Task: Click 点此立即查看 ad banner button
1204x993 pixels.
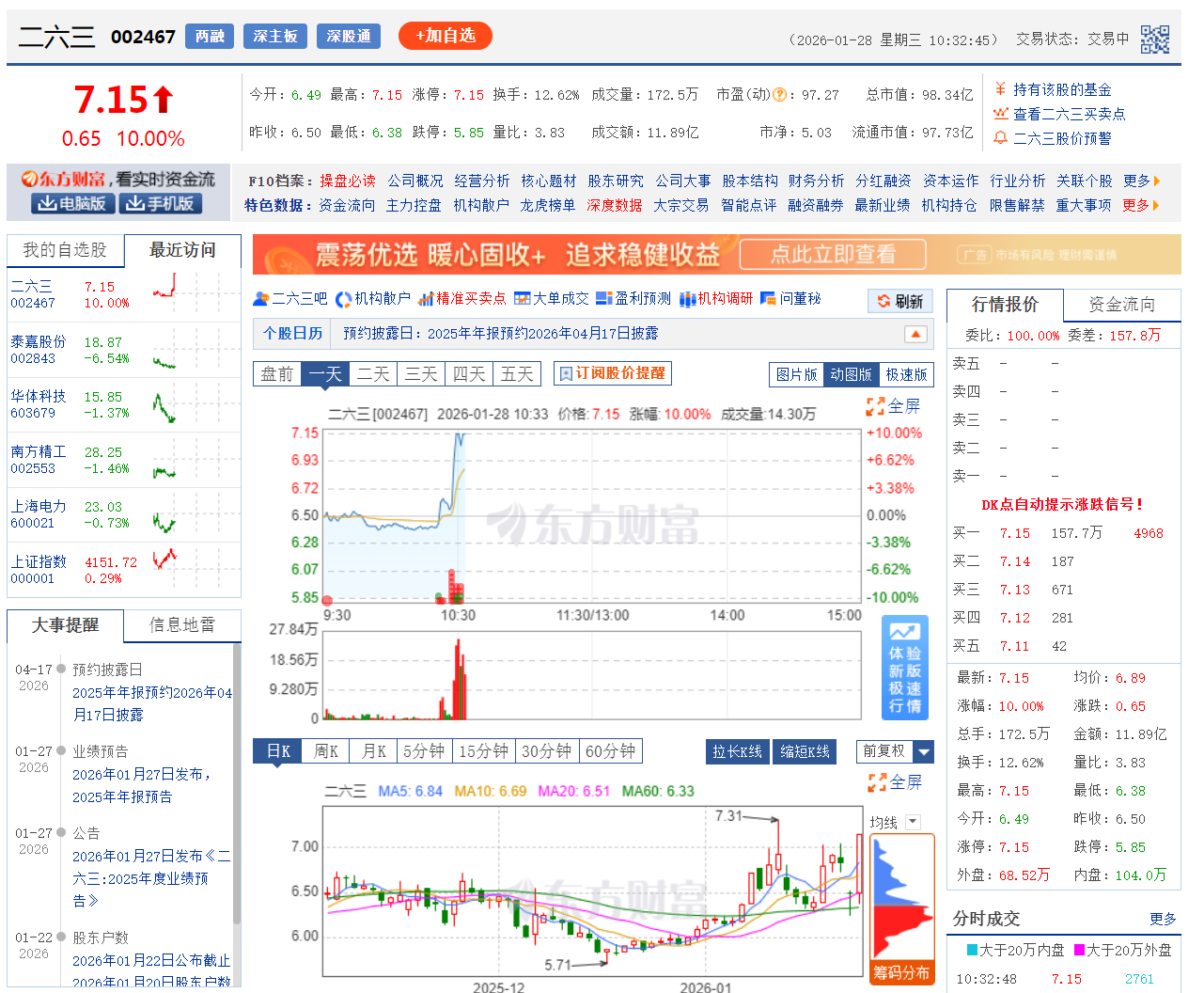Action: tap(833, 254)
